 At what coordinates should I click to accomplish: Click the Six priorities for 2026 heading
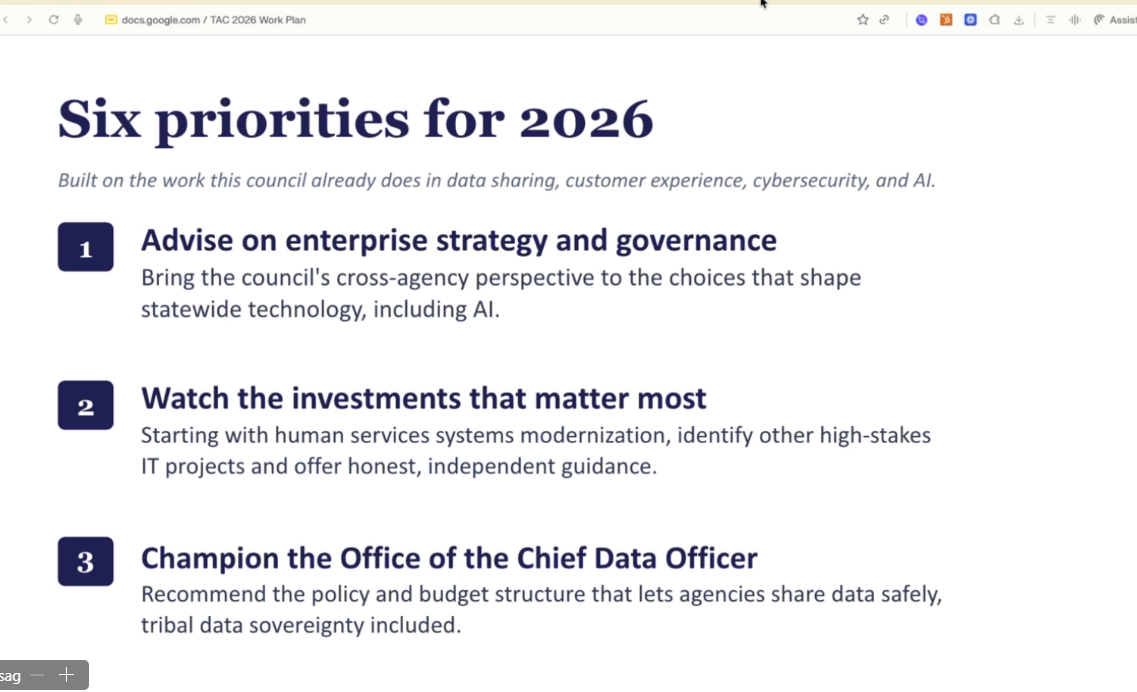click(355, 120)
